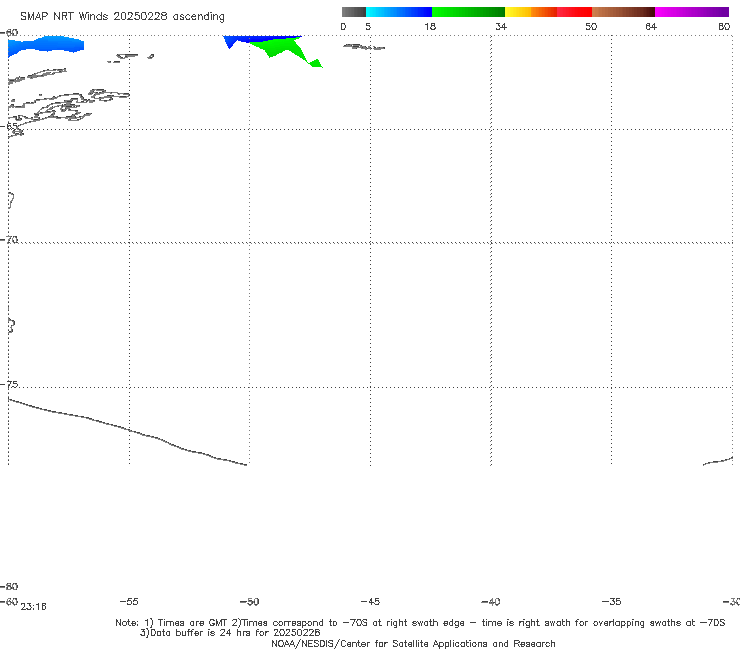Screen dimensions: 740x650
Task: Click the longitude label '-40'
Action: click(491, 601)
